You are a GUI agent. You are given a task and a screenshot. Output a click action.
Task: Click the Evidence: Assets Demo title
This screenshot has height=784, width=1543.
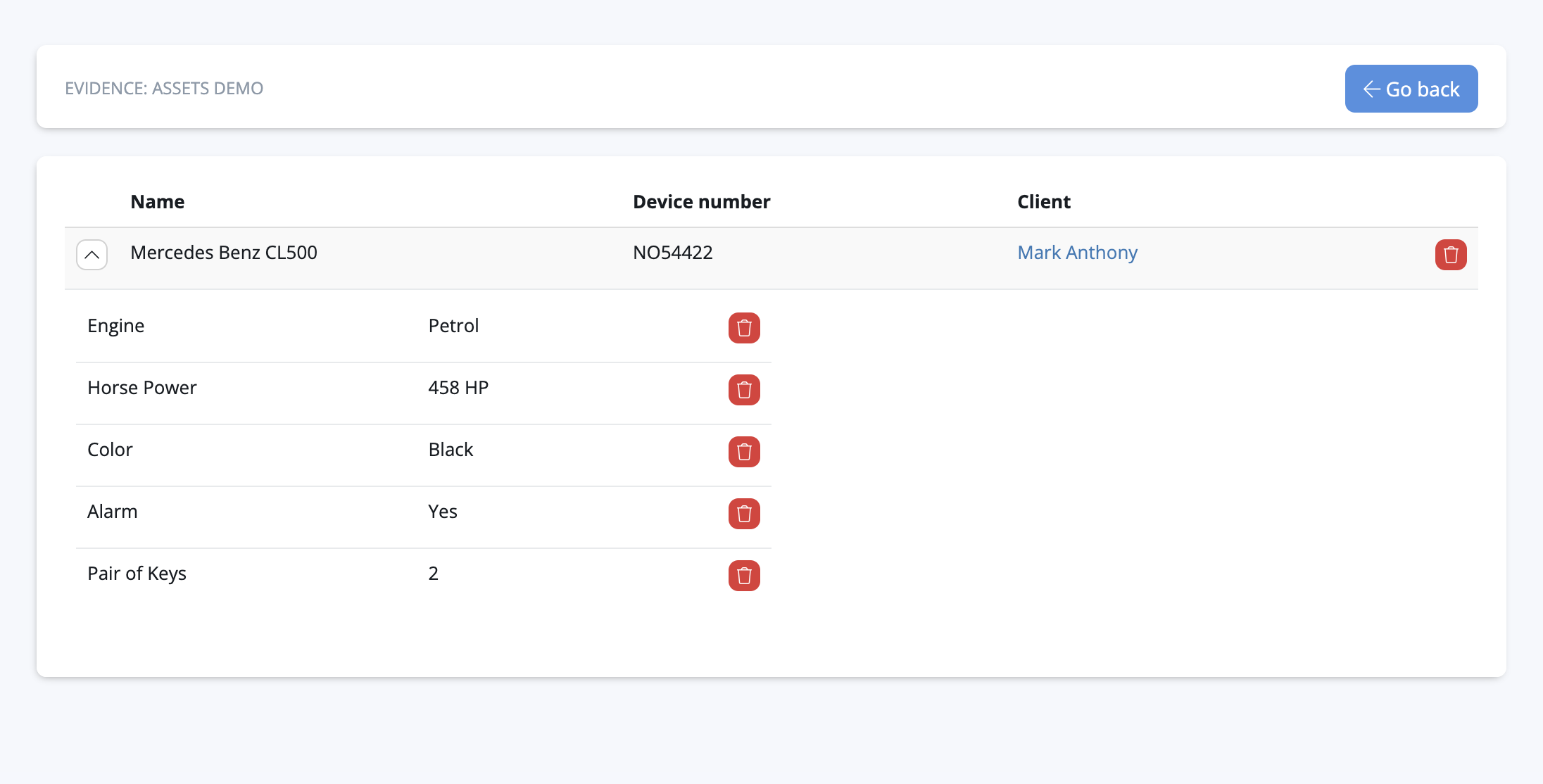[164, 89]
